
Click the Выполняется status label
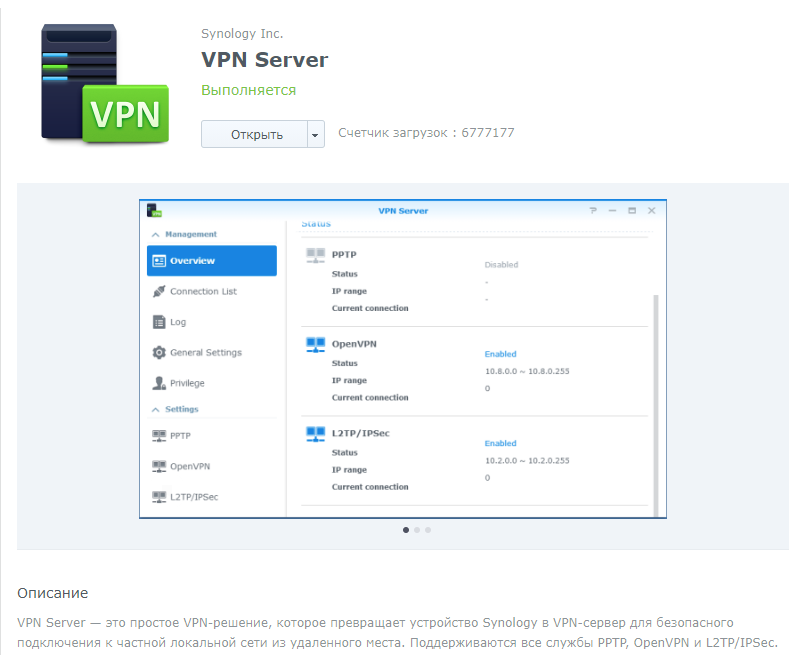point(249,90)
